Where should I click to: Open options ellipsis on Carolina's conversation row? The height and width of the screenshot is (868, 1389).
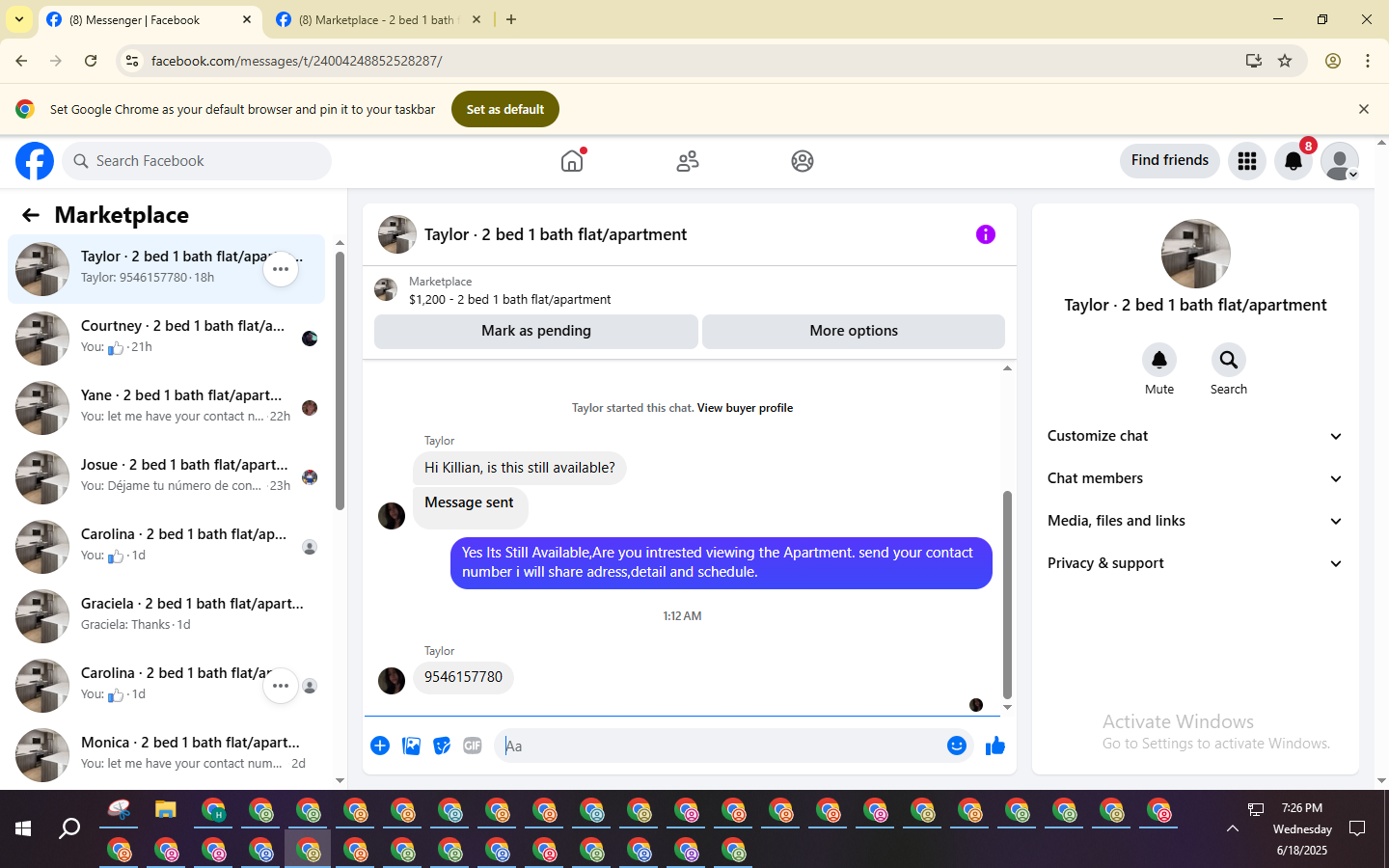click(x=281, y=686)
